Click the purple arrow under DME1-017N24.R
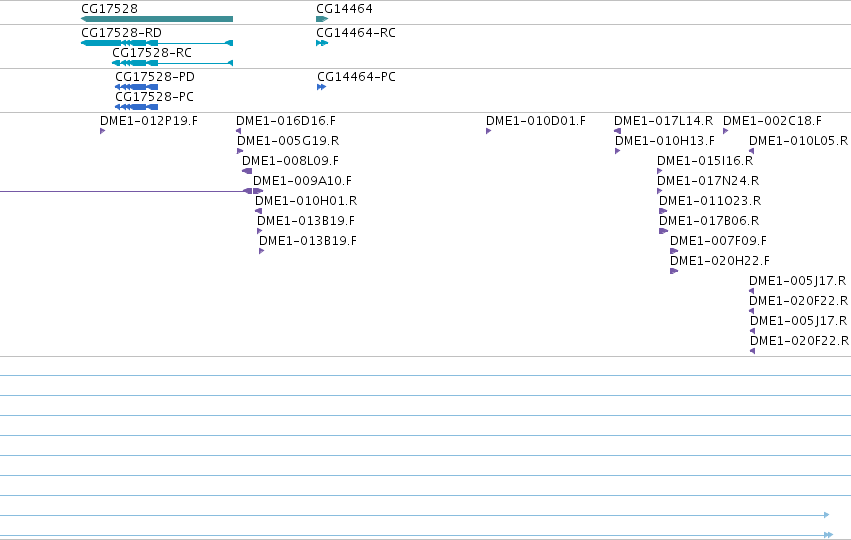Screen dimensions: 851x540 660,191
